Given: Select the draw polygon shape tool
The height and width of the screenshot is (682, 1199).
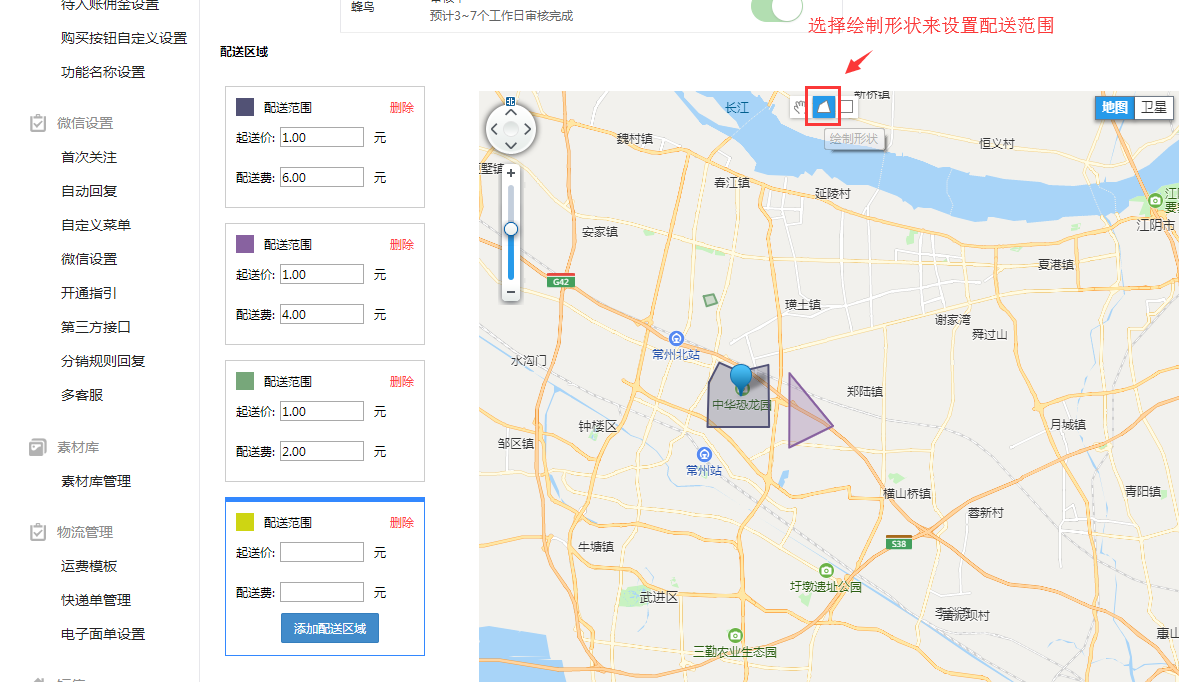Looking at the screenshot, I should pyautogui.click(x=822, y=106).
